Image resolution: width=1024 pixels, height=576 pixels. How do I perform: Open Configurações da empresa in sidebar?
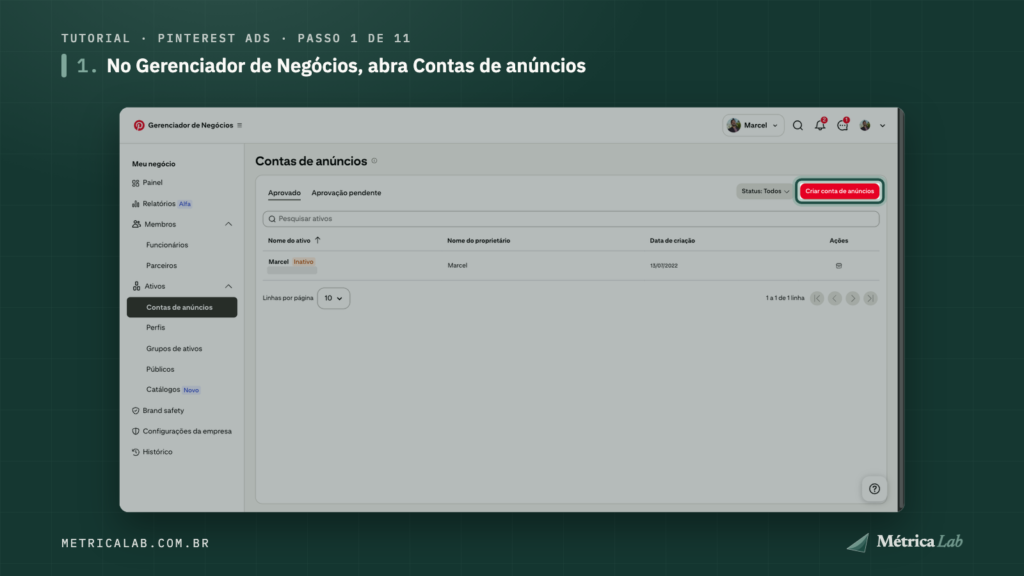coord(187,432)
